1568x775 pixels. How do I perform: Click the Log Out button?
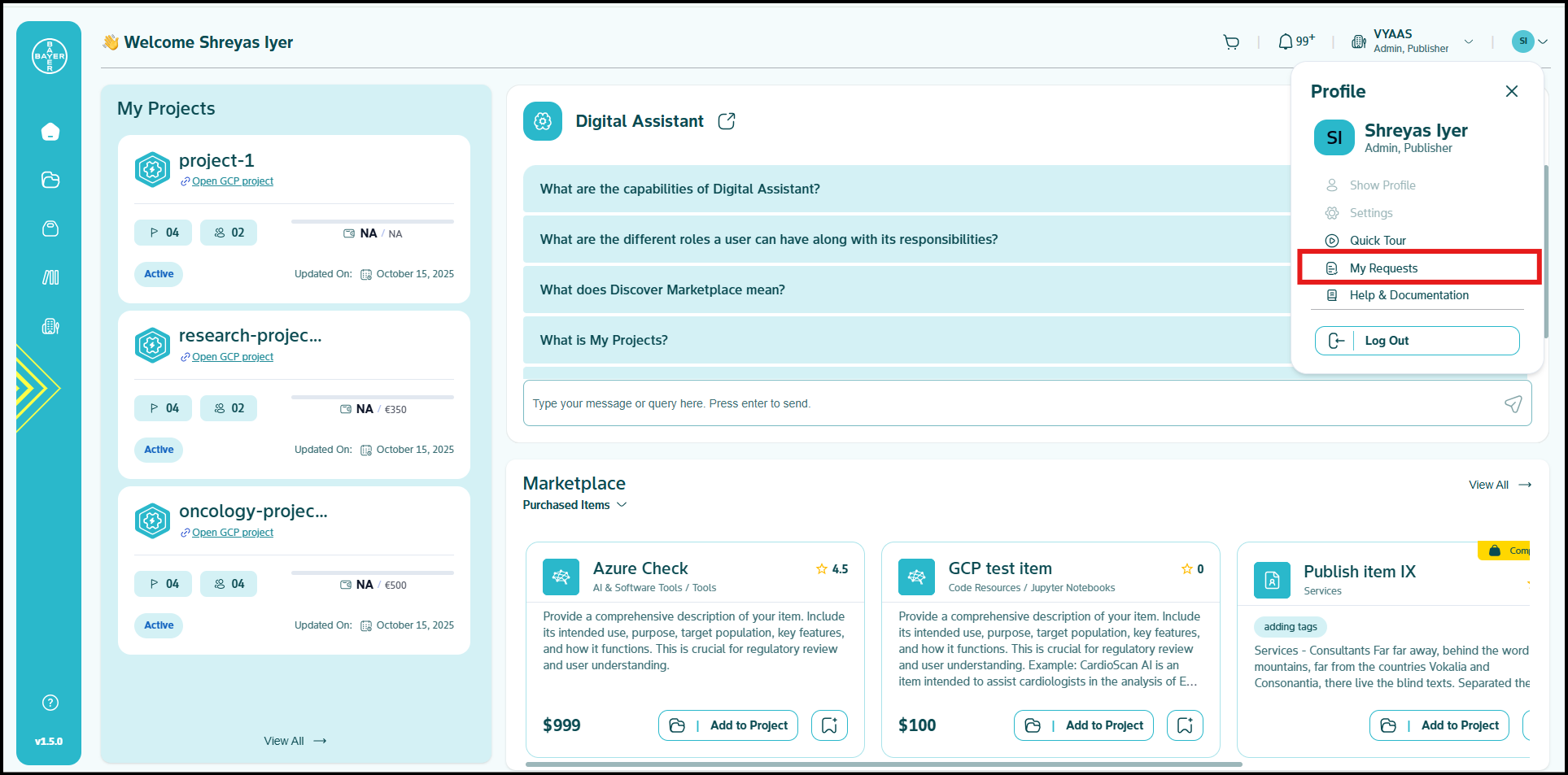pyautogui.click(x=1417, y=341)
